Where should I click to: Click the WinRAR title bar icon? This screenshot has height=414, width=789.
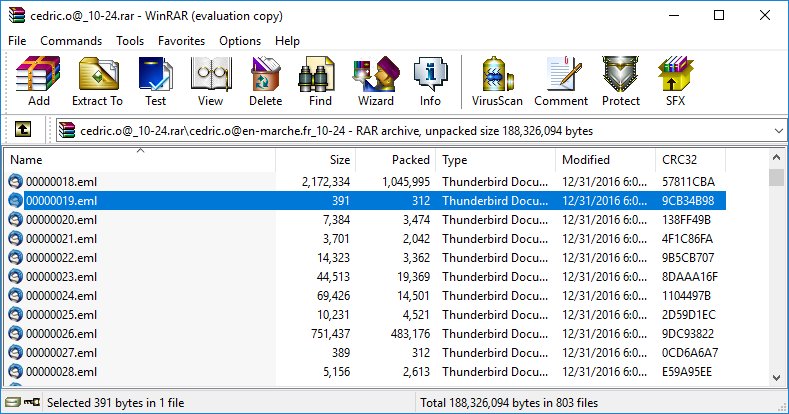click(17, 16)
